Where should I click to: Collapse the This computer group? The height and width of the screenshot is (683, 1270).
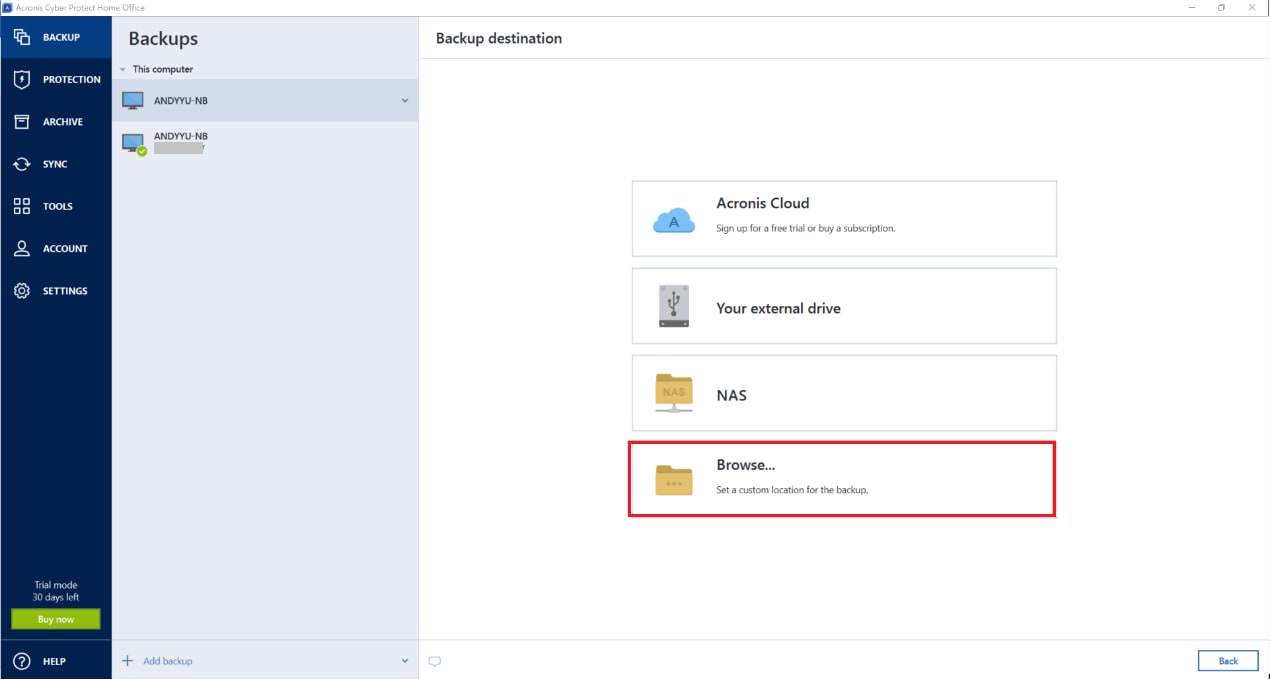point(123,69)
